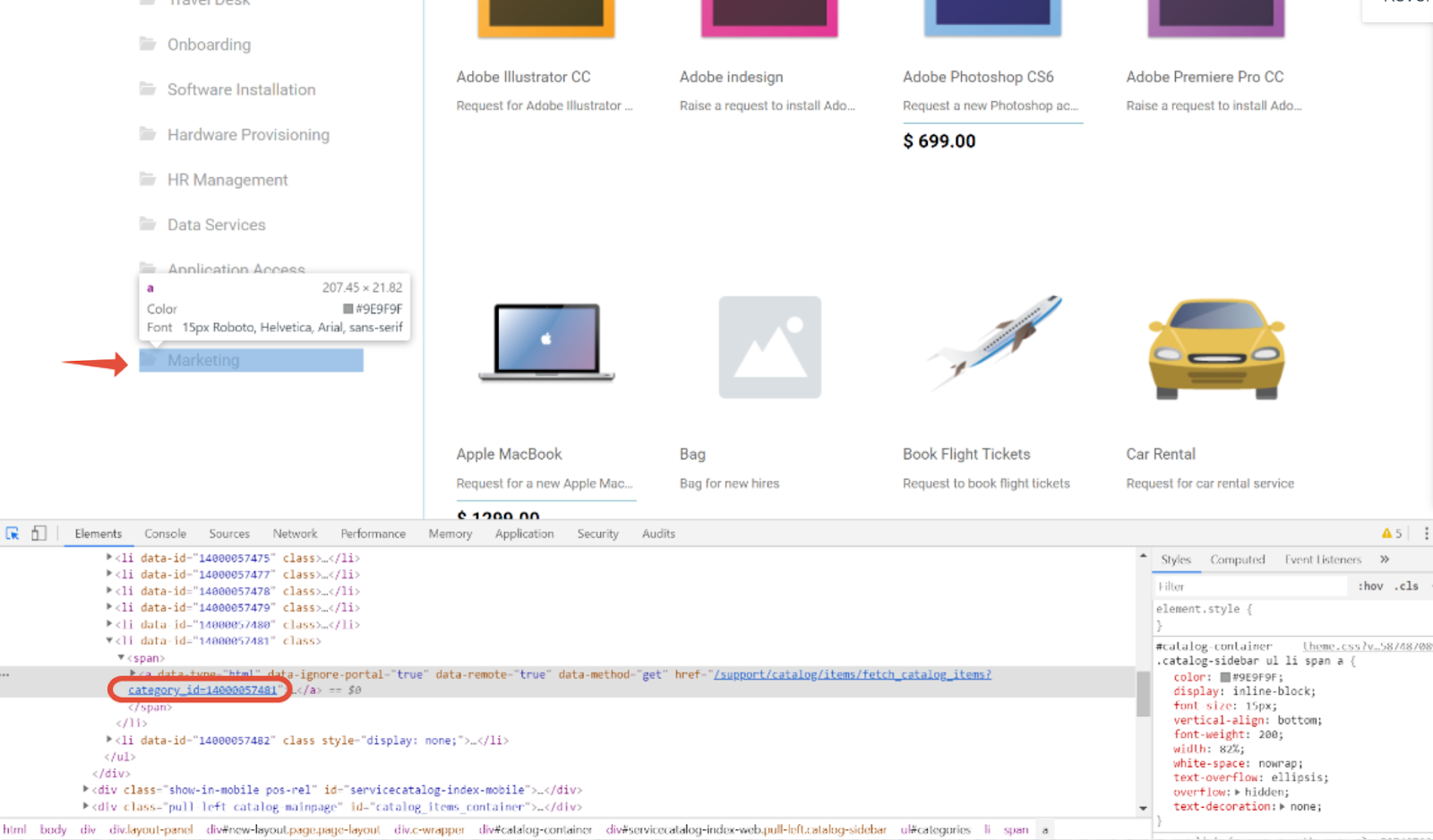
Task: Open the HR Management category
Action: click(x=227, y=179)
